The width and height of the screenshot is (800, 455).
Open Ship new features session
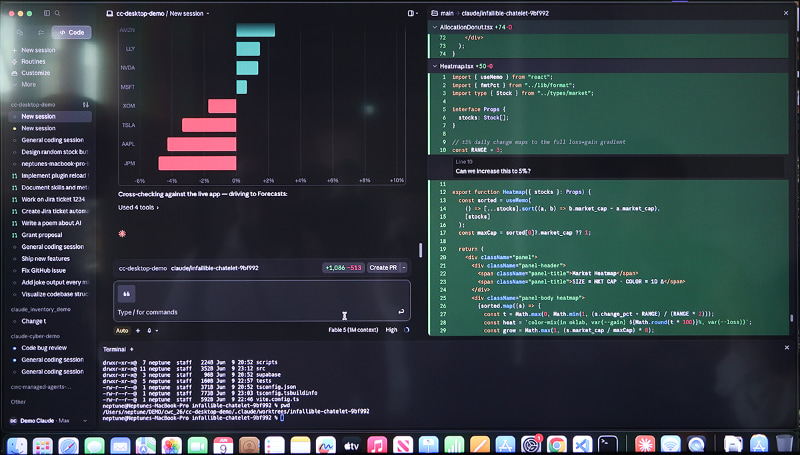click(x=50, y=259)
